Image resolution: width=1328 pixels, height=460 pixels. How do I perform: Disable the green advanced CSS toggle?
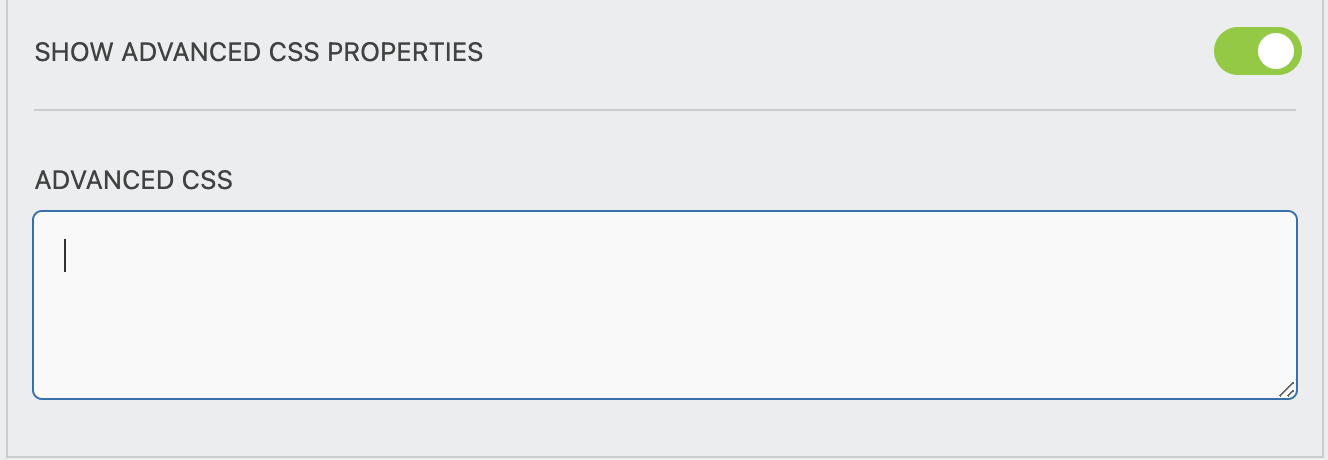pos(1257,52)
